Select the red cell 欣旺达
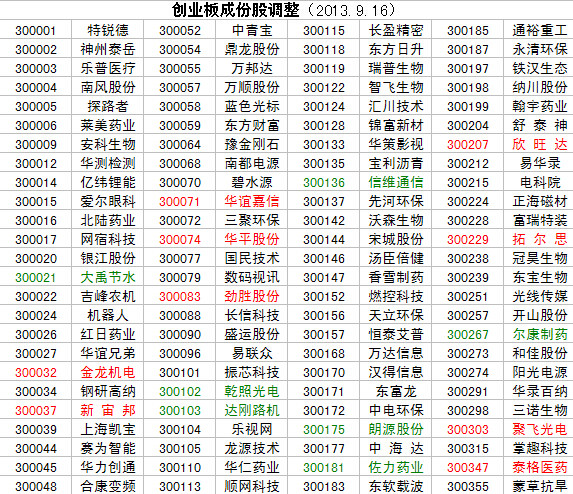Viewport: 573px width, 494px height. tap(540, 144)
